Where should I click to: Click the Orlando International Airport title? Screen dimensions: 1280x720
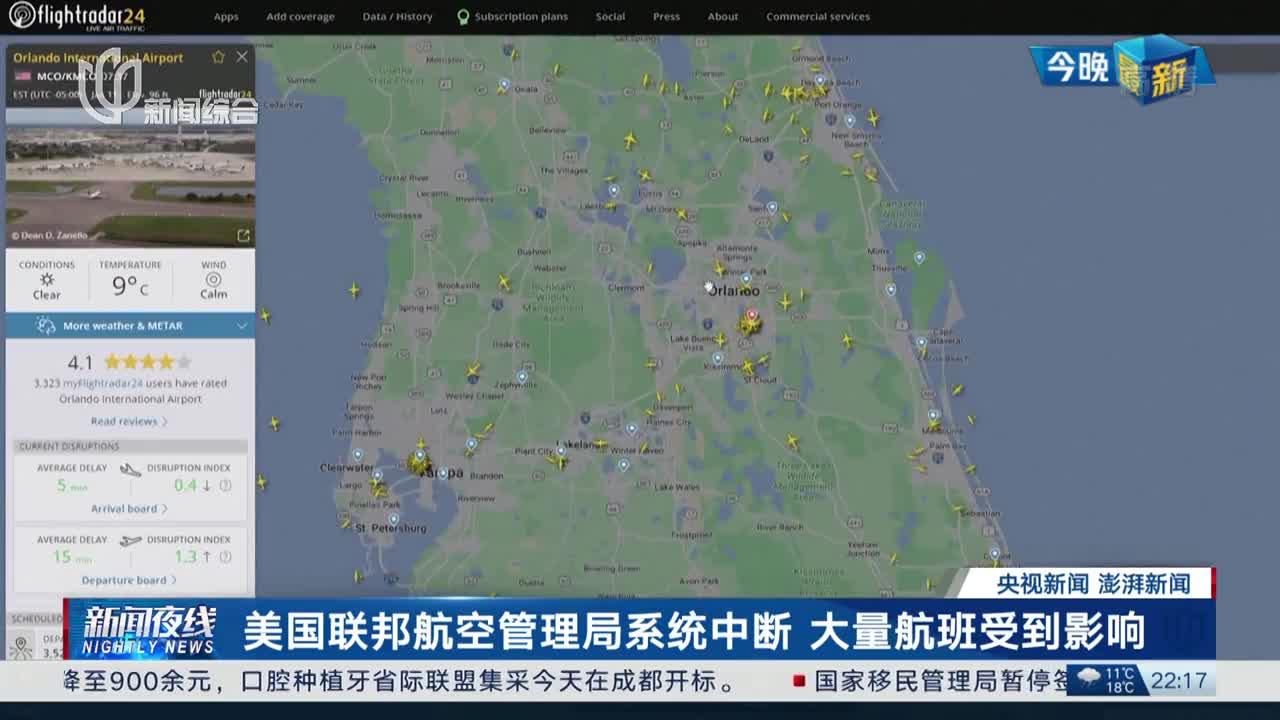98,57
